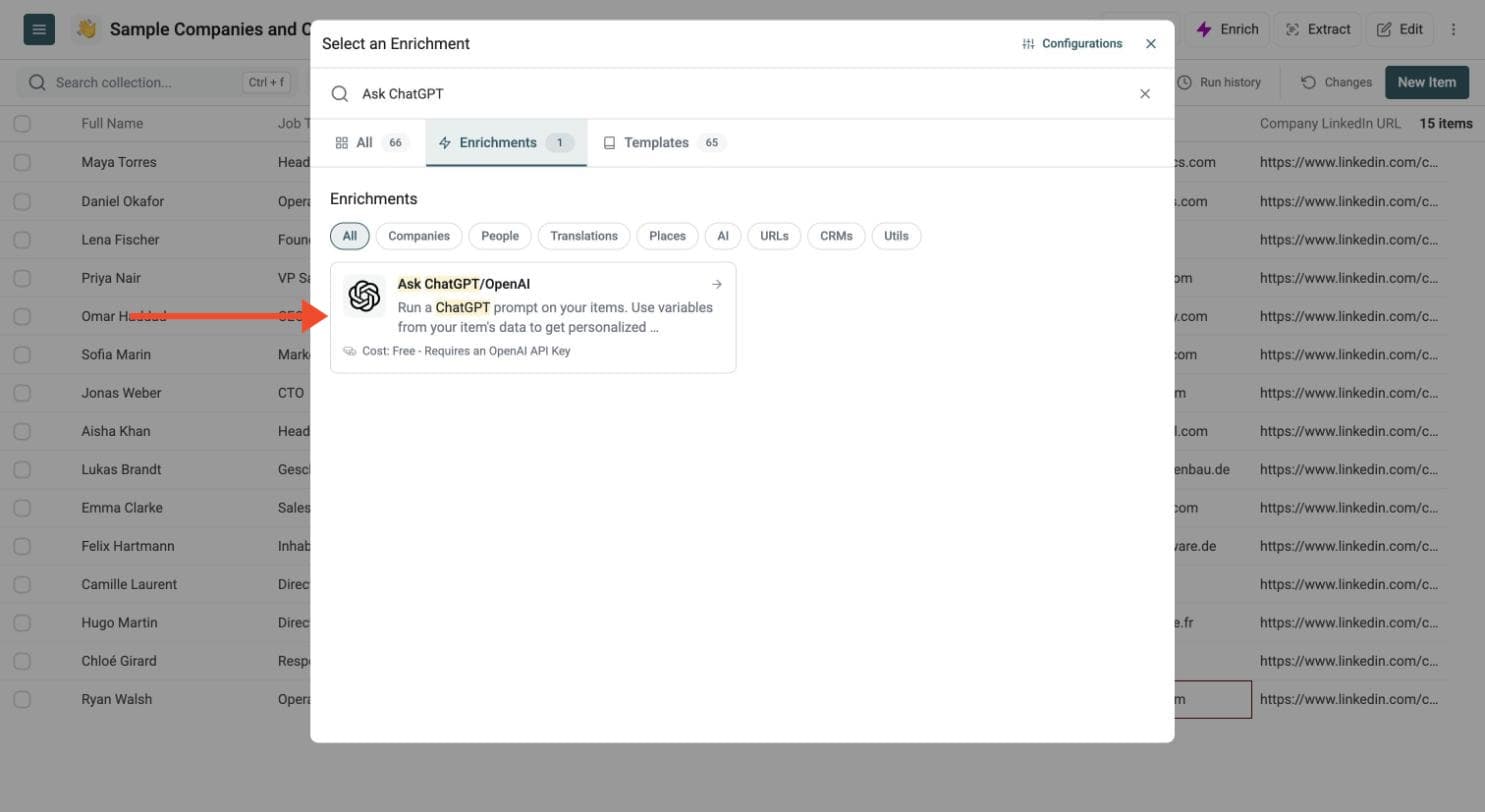Click the name Lukas Brandt

coord(121,469)
